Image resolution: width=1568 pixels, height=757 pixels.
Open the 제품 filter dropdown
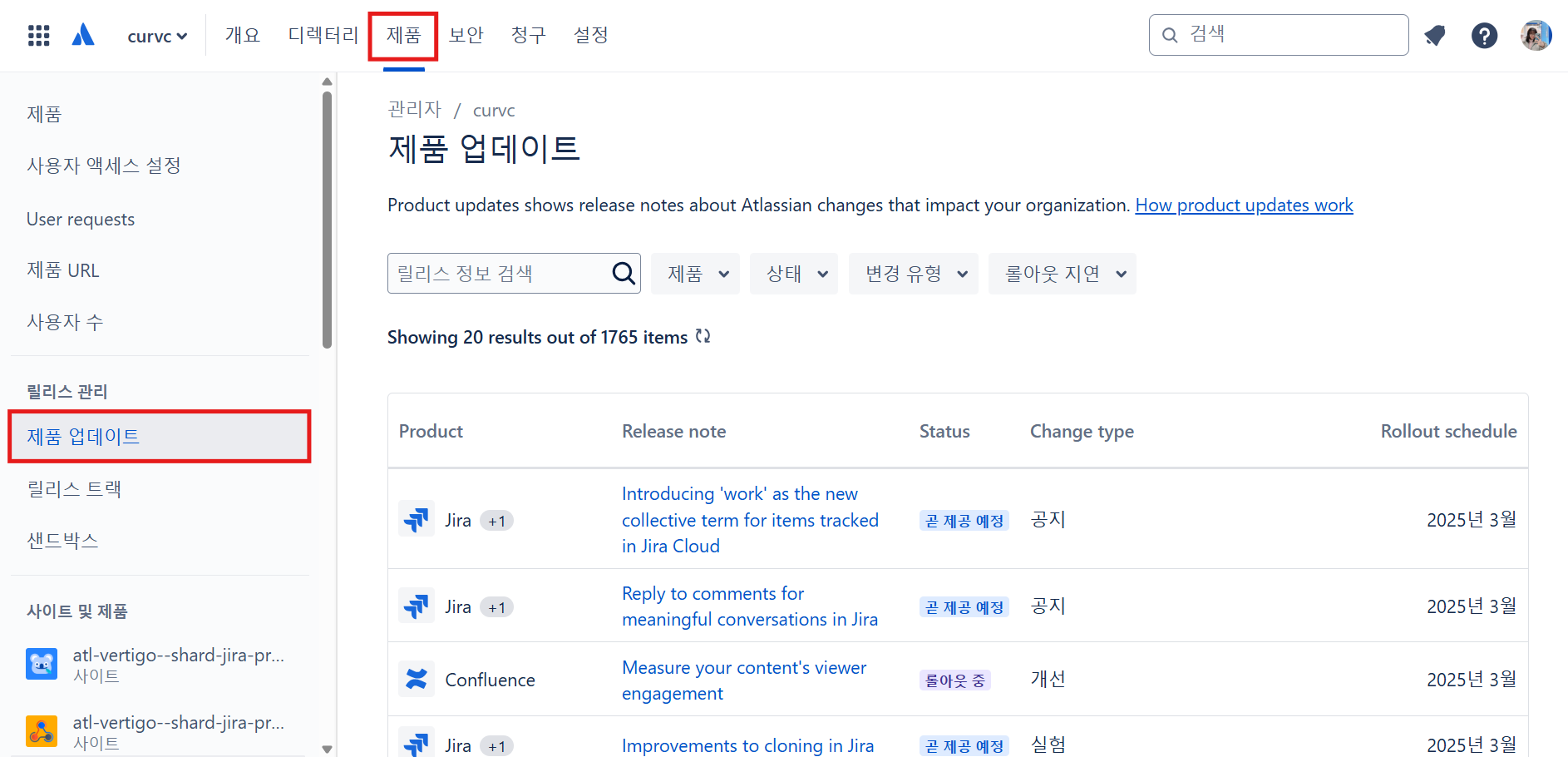pyautogui.click(x=696, y=274)
